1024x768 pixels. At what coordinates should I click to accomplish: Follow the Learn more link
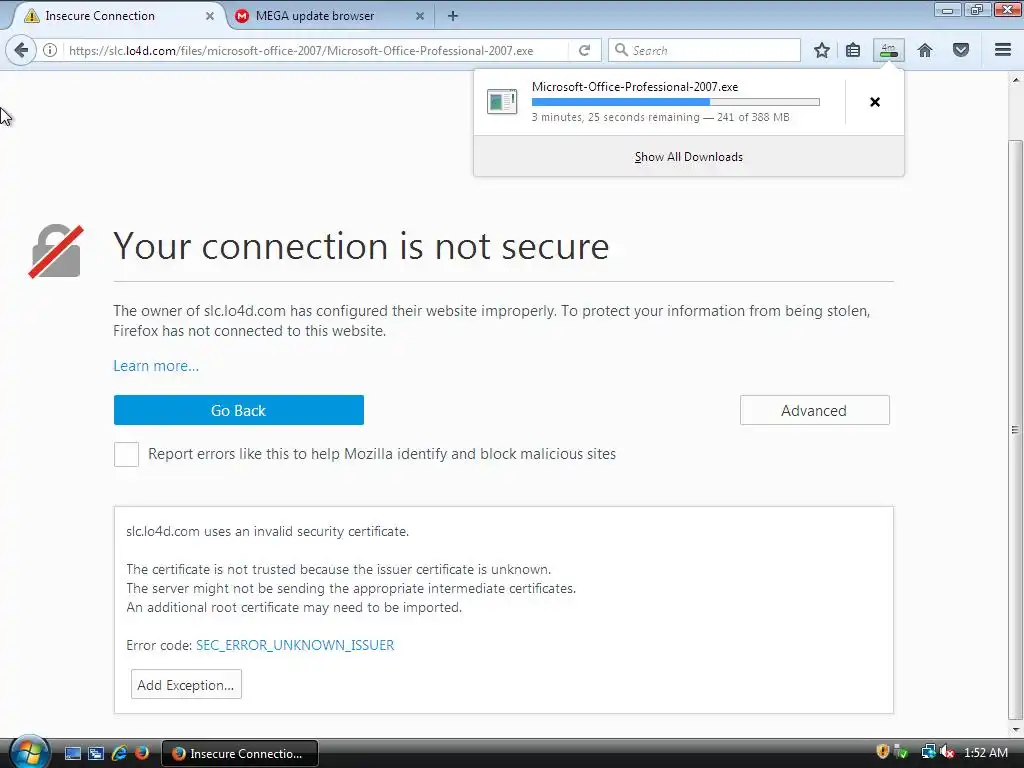pyautogui.click(x=156, y=366)
